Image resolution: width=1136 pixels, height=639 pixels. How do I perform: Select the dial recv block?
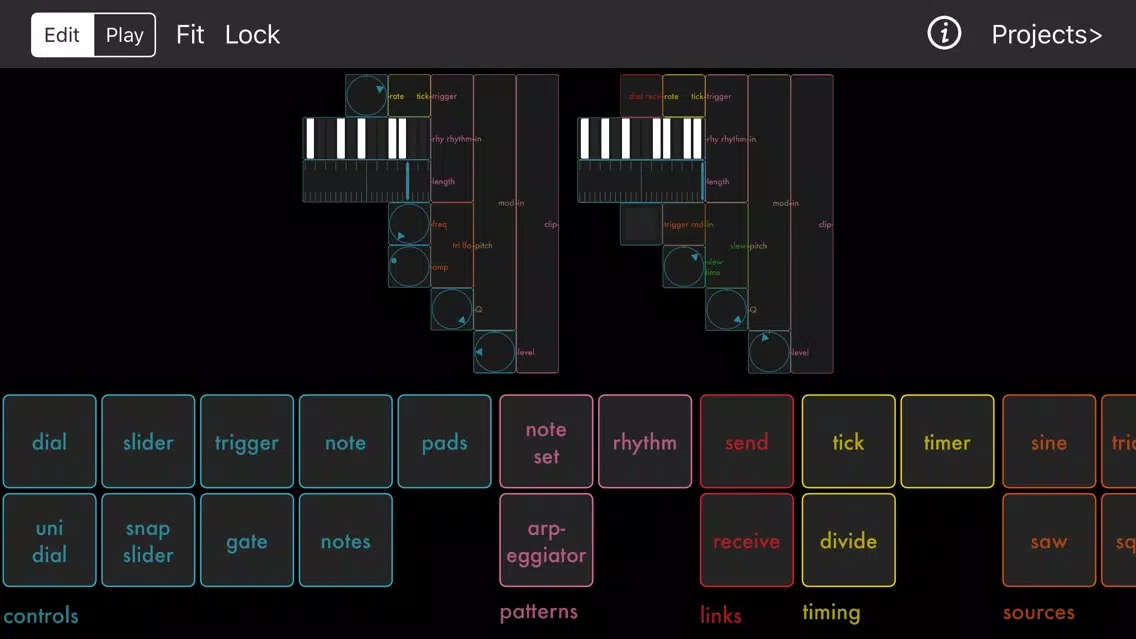[x=641, y=96]
